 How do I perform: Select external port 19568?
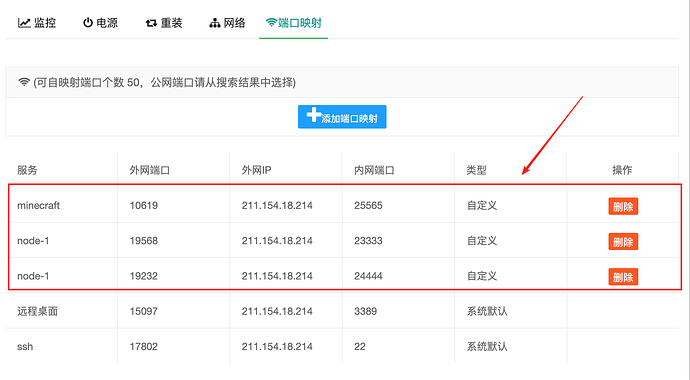point(143,241)
